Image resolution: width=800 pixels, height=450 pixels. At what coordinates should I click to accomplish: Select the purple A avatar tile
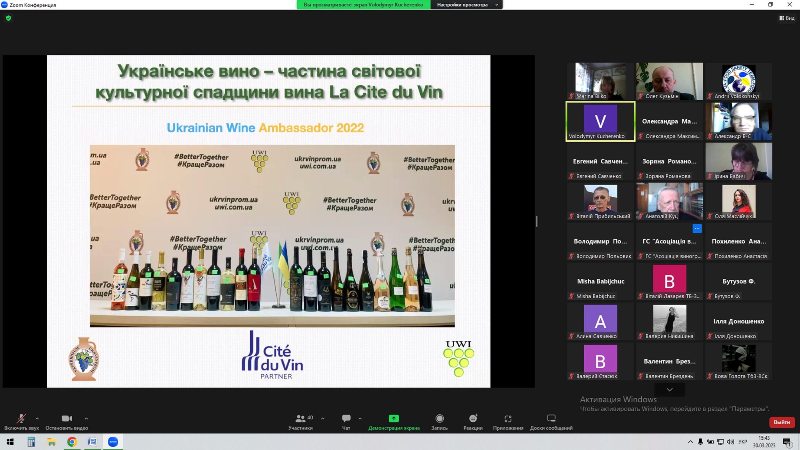(x=601, y=321)
